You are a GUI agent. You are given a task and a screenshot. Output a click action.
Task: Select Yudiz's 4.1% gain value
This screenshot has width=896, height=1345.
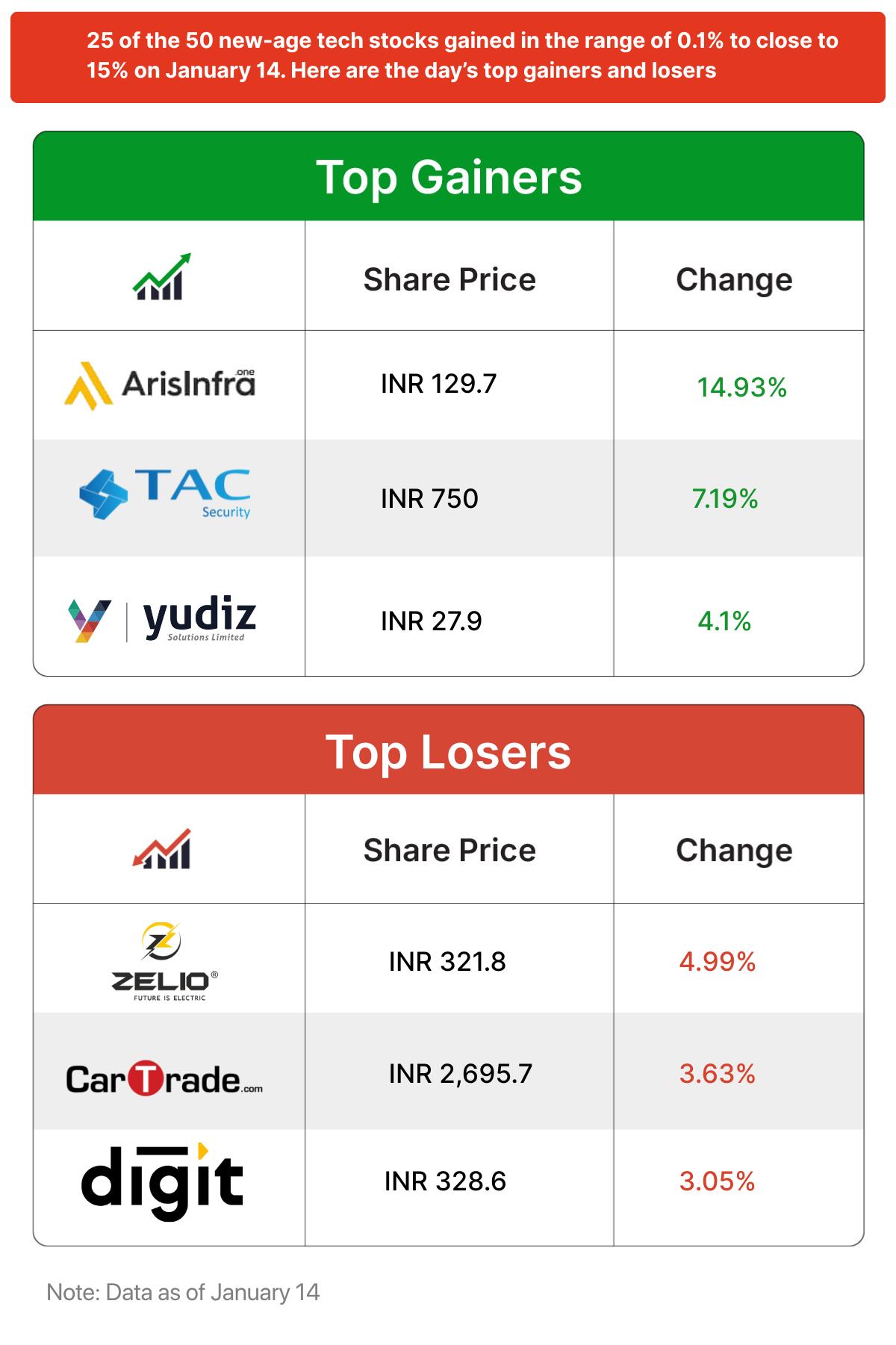point(724,621)
